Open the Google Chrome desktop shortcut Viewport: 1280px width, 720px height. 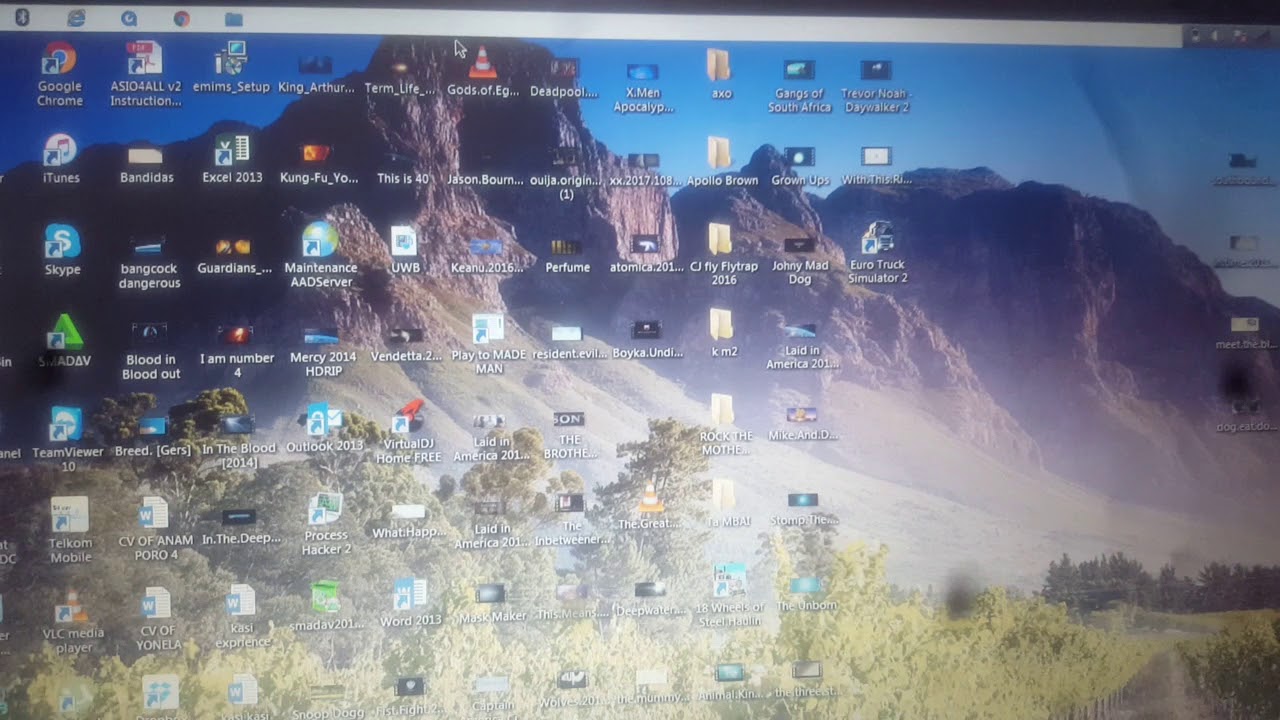tap(59, 74)
